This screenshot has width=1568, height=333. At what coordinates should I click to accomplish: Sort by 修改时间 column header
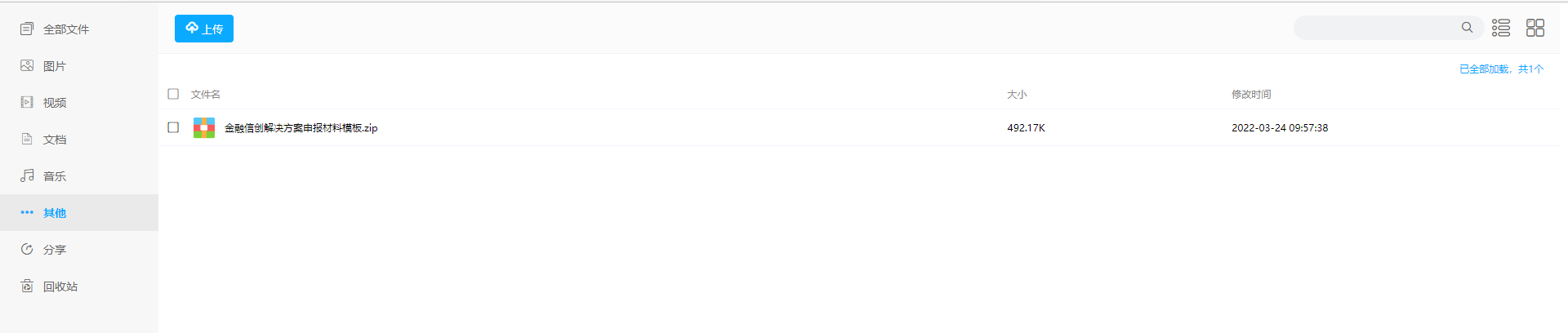click(x=1251, y=95)
